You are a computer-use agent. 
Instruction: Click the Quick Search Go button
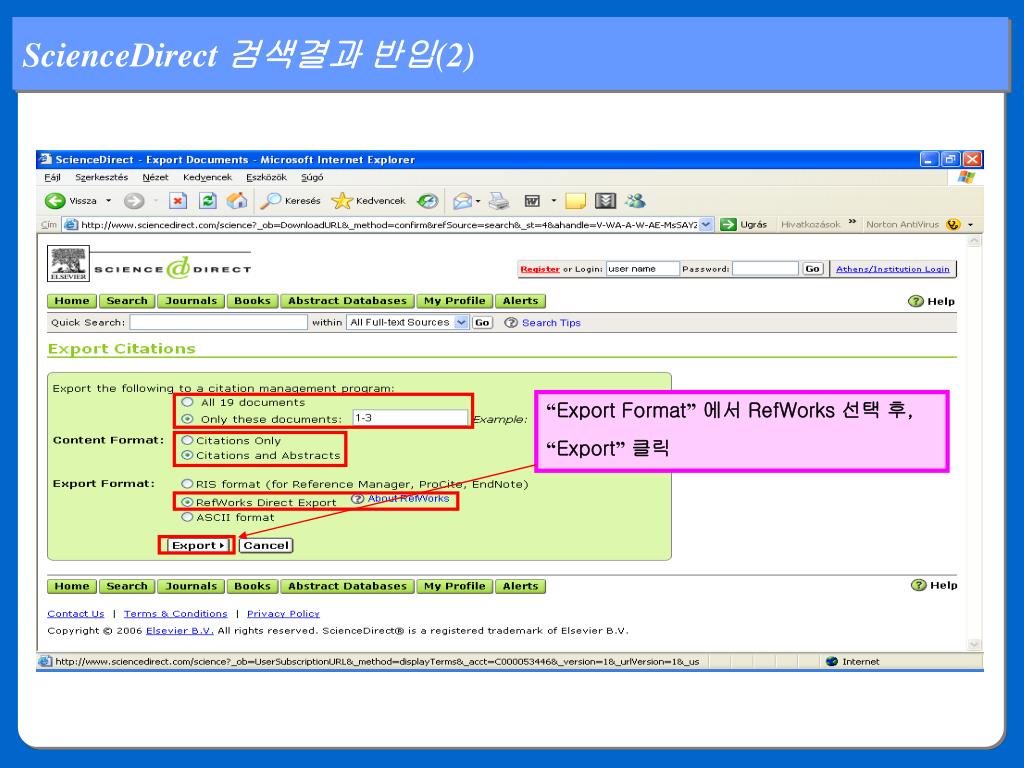click(x=482, y=323)
